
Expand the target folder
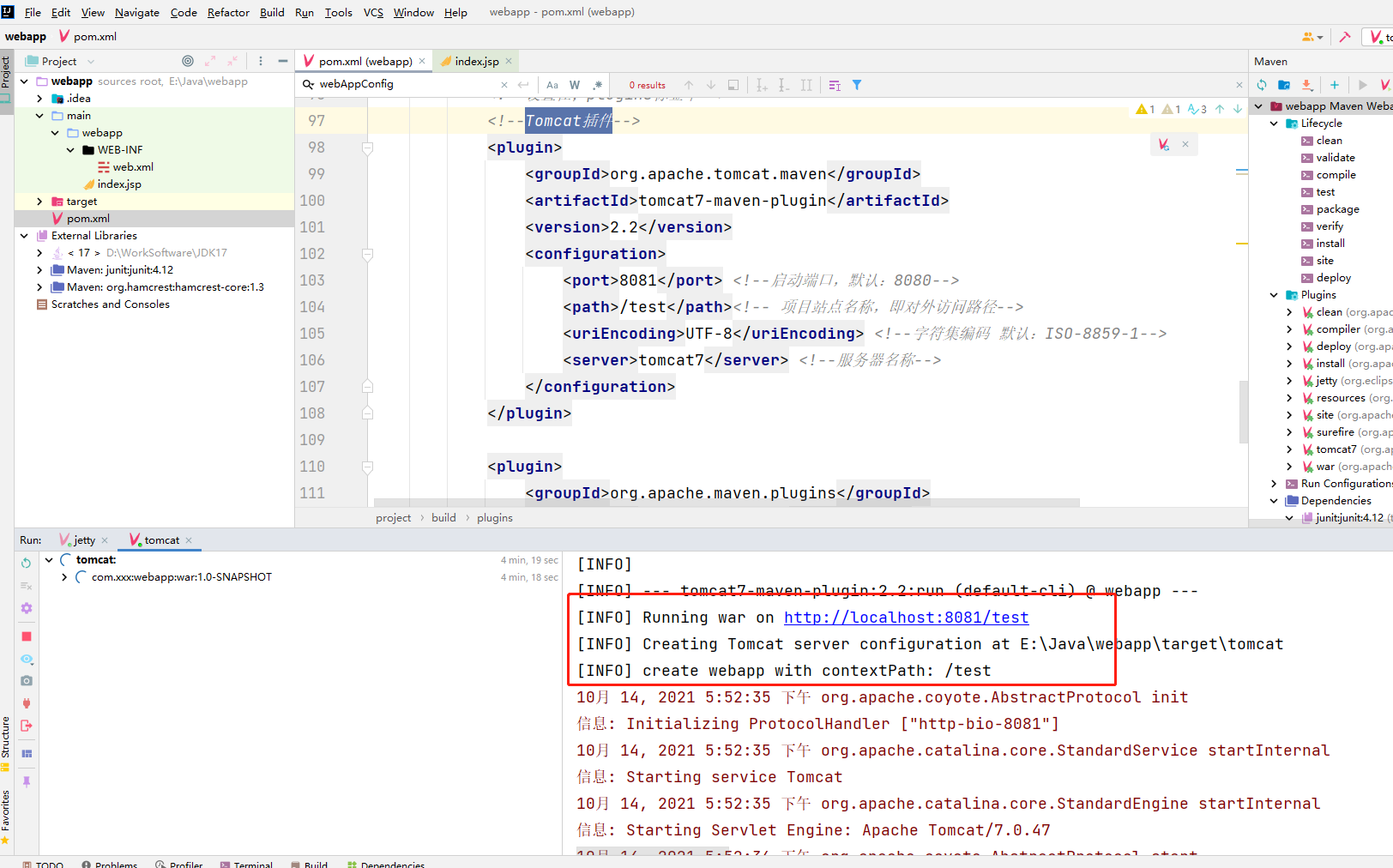pos(39,202)
